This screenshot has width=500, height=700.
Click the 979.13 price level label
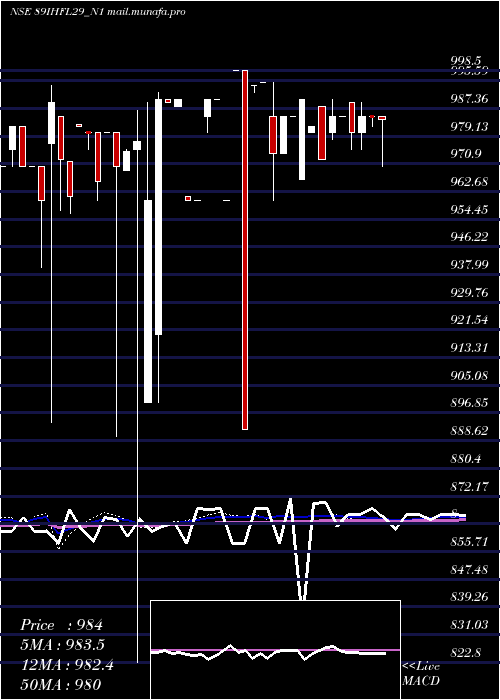coord(469,127)
